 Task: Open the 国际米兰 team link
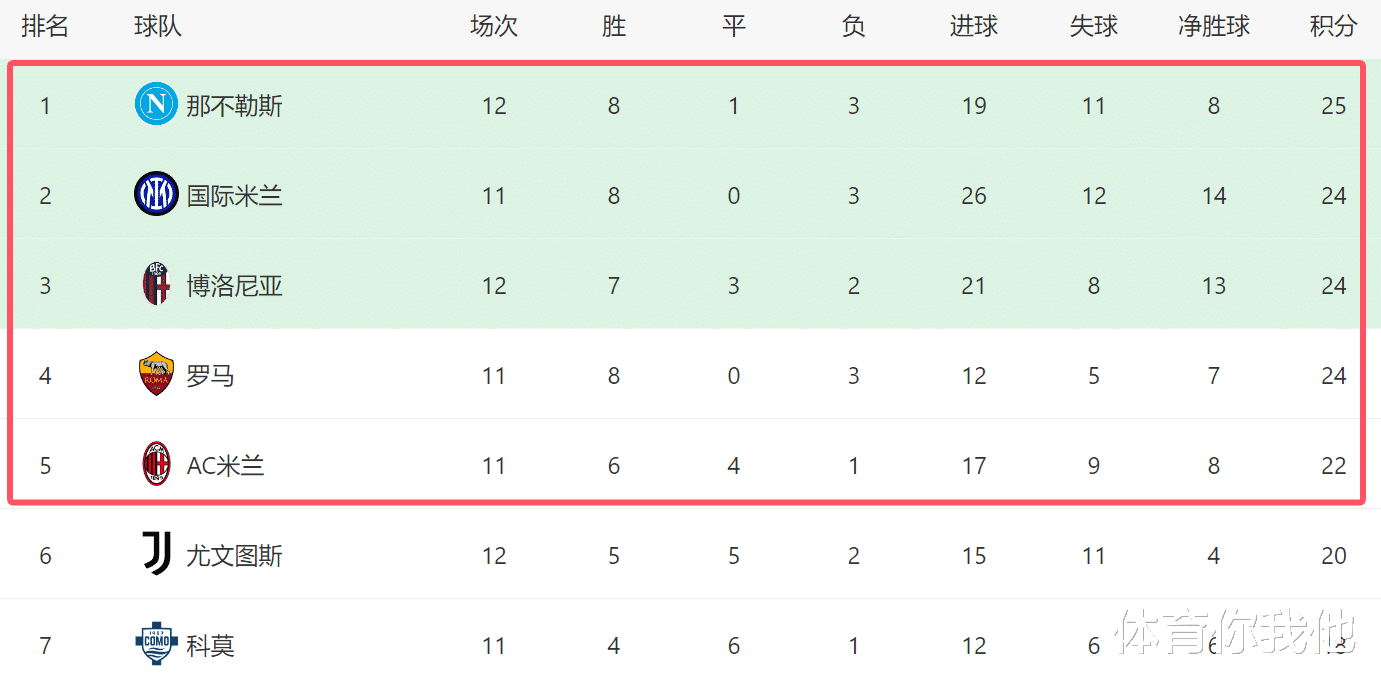(x=234, y=195)
